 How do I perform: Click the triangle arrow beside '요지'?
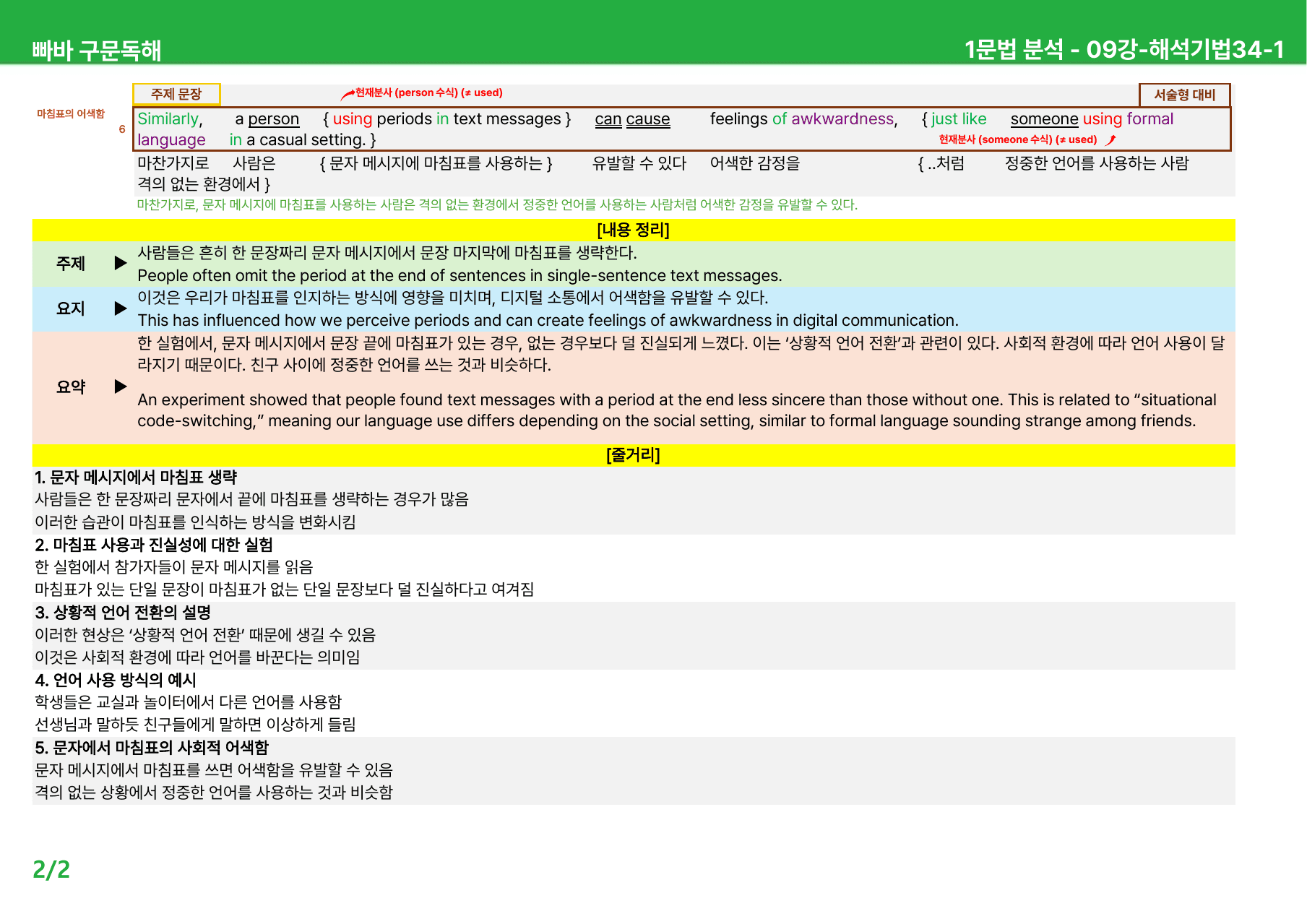[x=121, y=308]
